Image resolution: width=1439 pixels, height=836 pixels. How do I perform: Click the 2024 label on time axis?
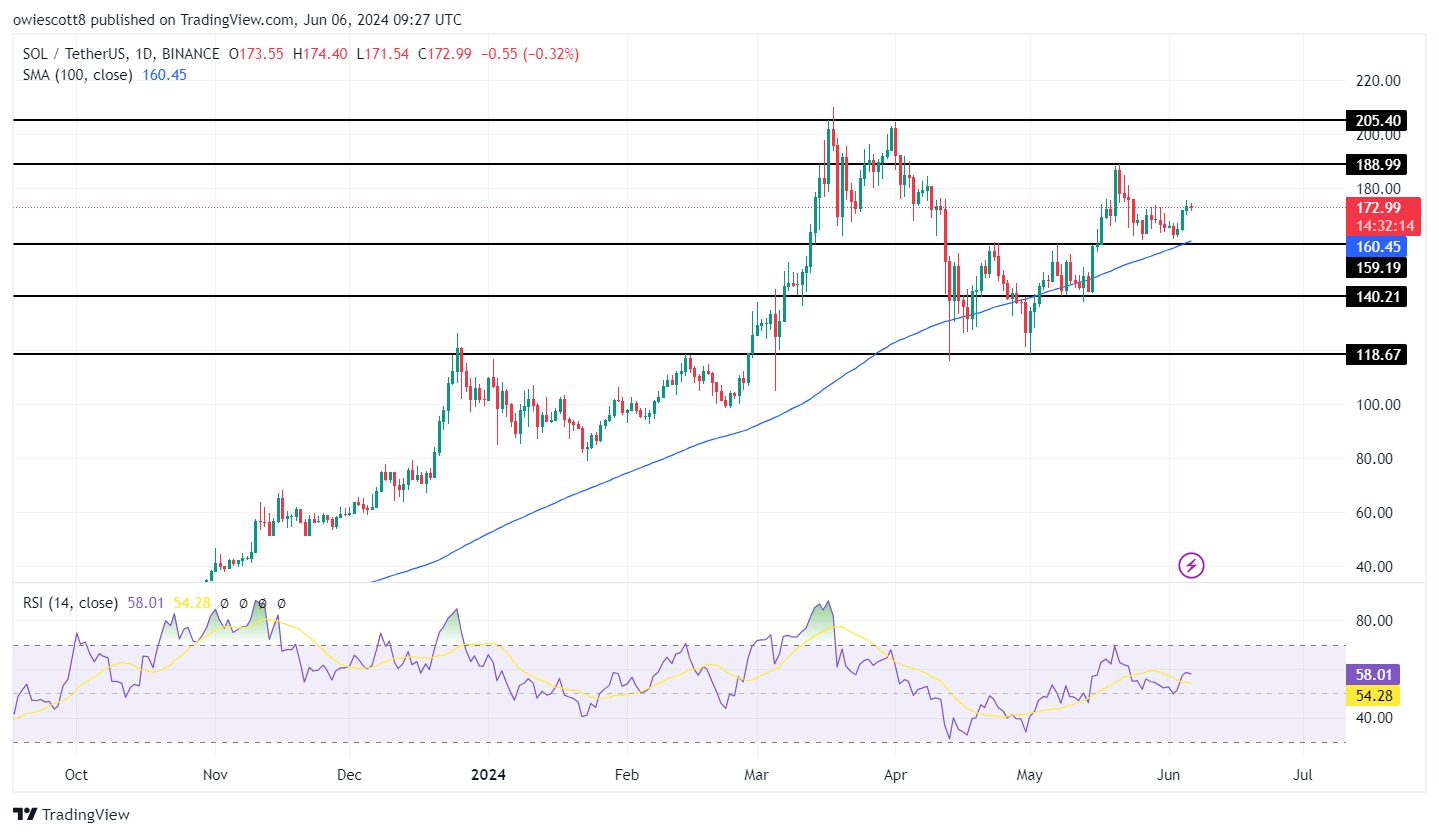(x=487, y=774)
